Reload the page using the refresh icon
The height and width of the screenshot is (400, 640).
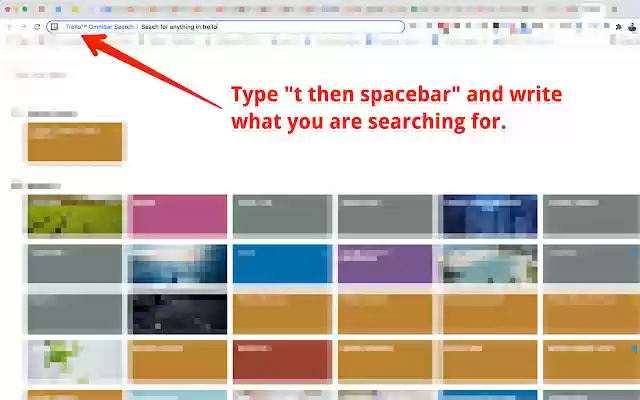37,27
